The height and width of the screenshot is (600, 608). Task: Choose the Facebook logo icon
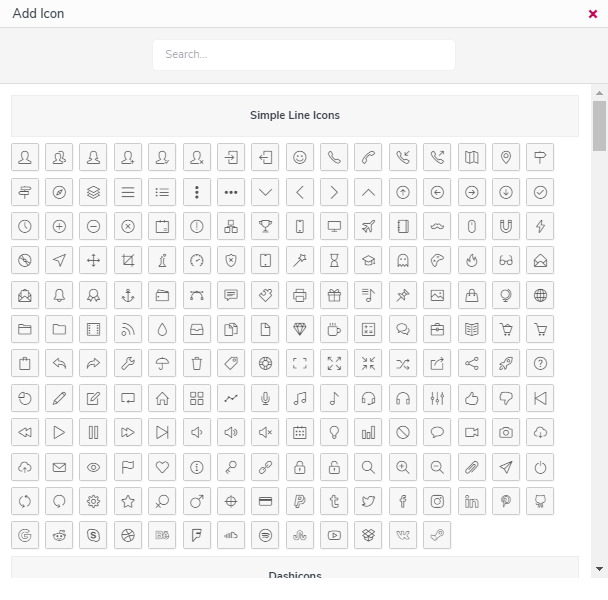[403, 501]
